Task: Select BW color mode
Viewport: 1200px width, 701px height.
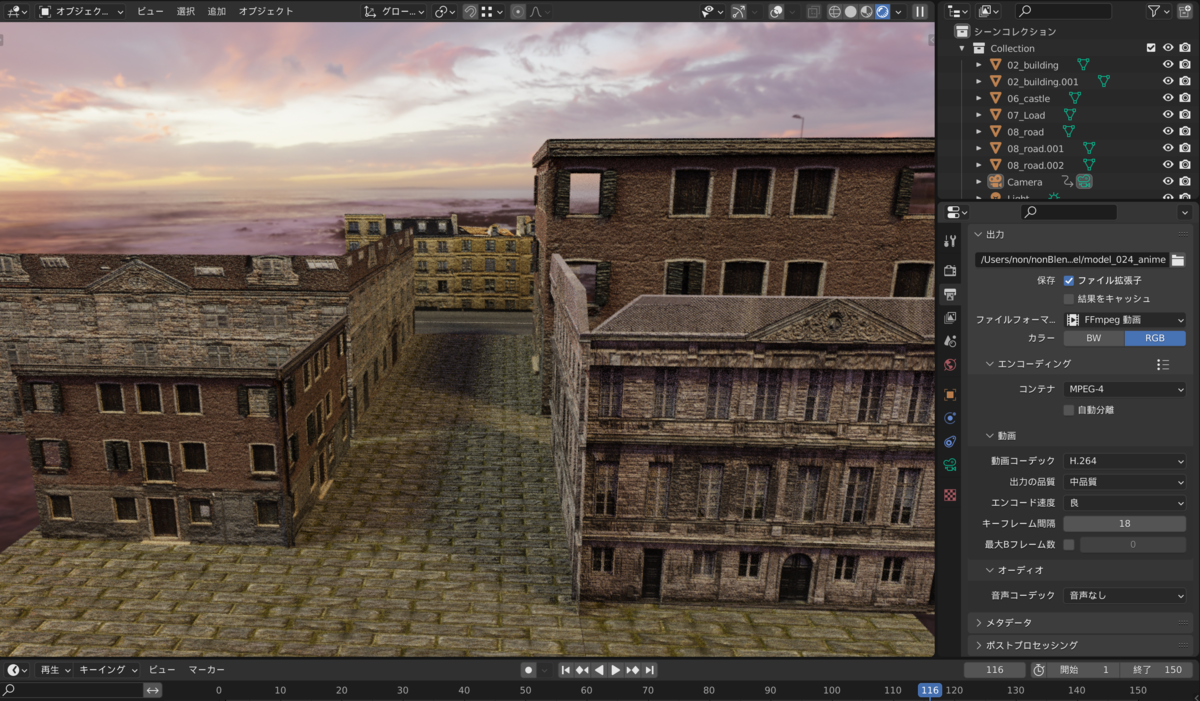Action: click(1094, 338)
